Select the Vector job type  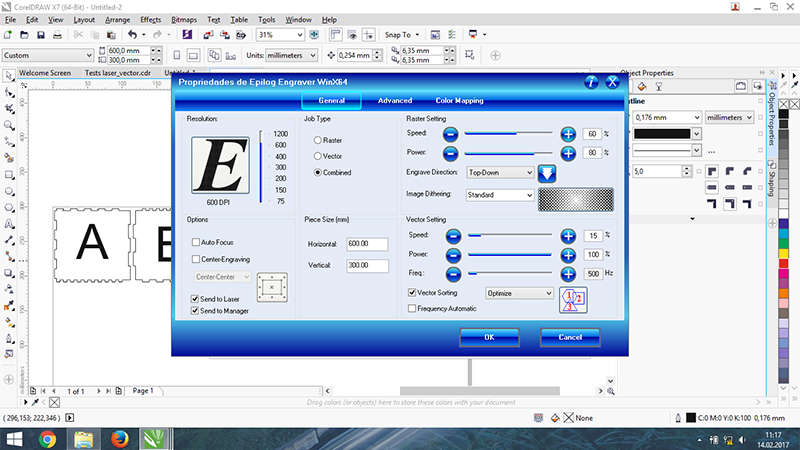[x=317, y=156]
